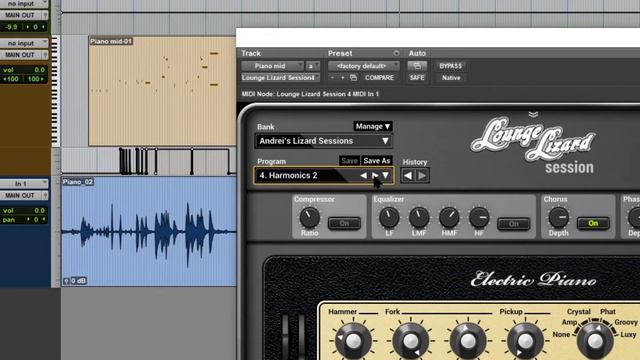Click the second Fork knob
640x360 pixels.
(x=468, y=340)
